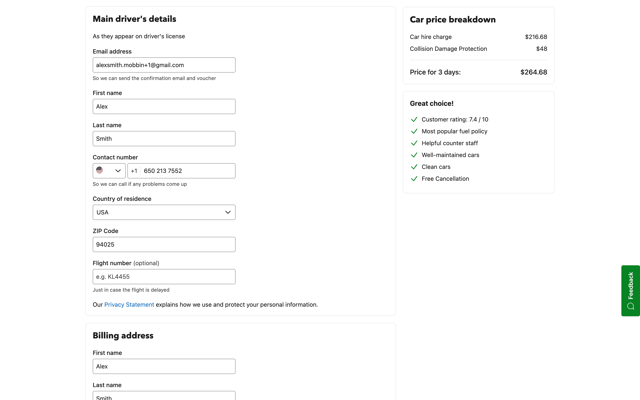Click the Feedback speech bubble icon
The image size is (640, 400).
[631, 306]
